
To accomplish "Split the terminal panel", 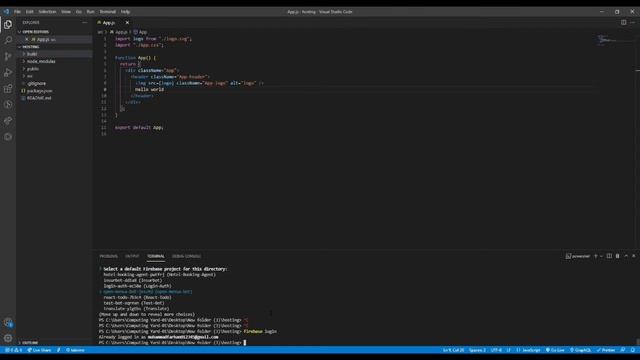I will click(609, 256).
